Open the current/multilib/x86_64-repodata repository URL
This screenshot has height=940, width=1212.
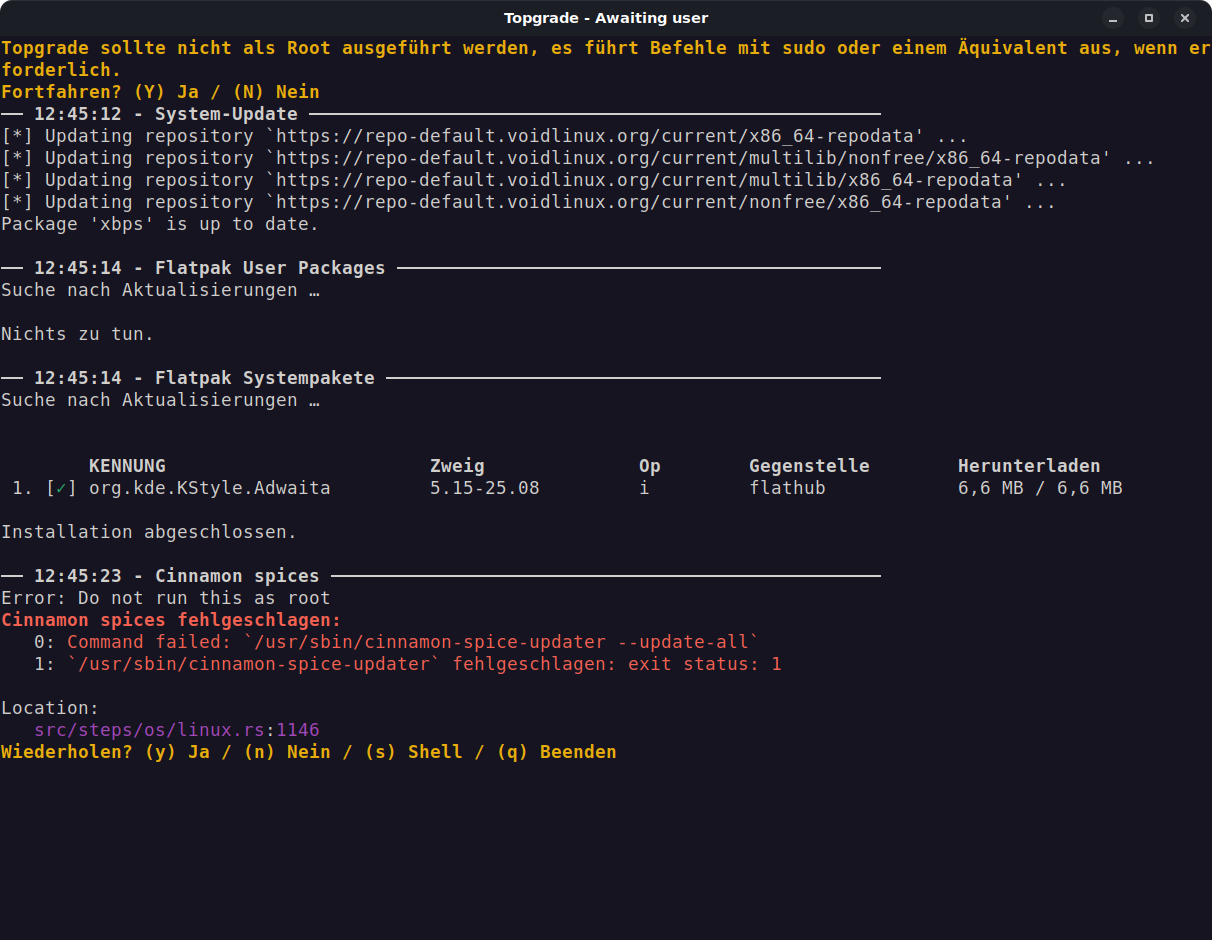click(648, 180)
